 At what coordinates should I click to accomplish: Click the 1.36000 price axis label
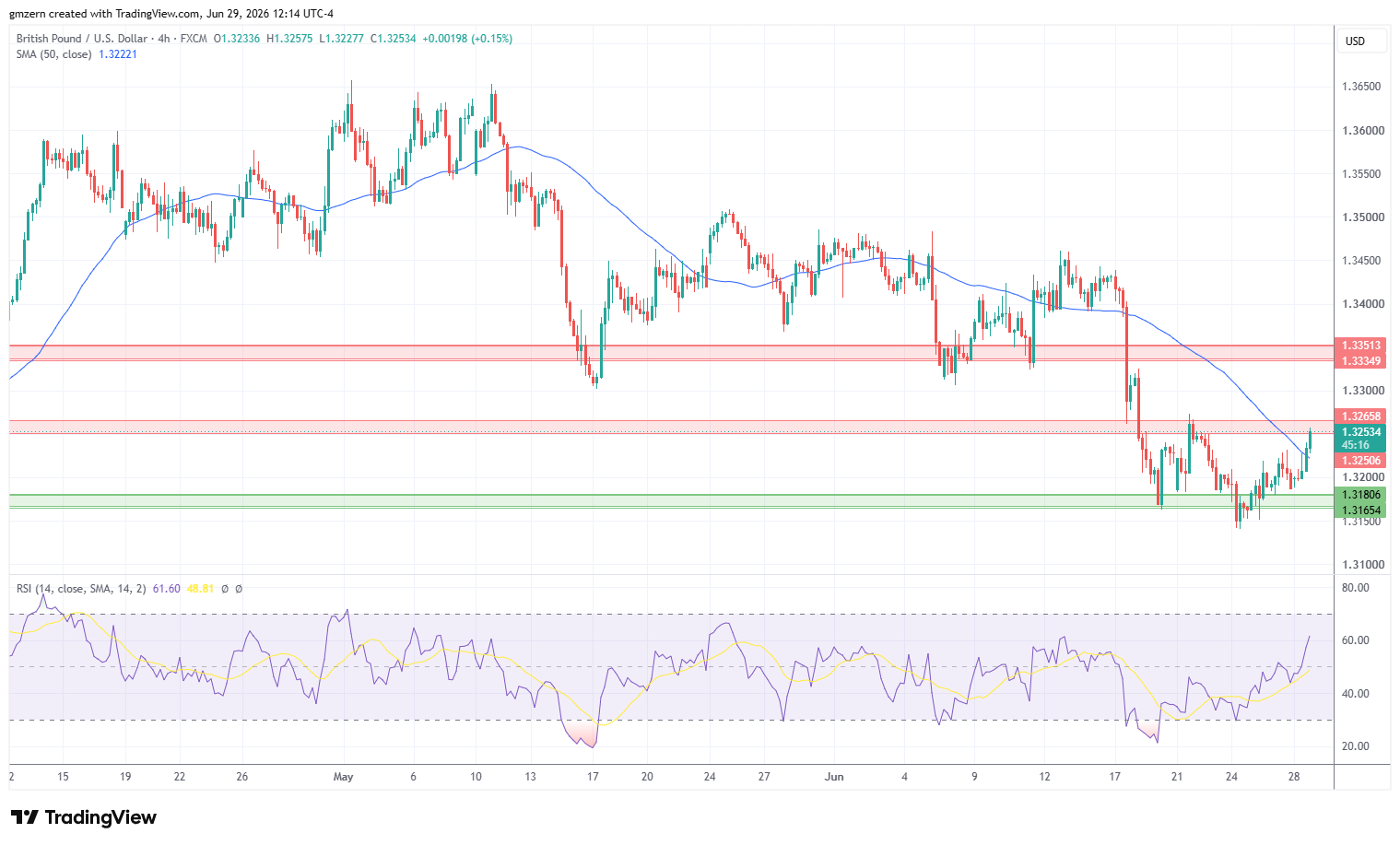click(x=1363, y=131)
